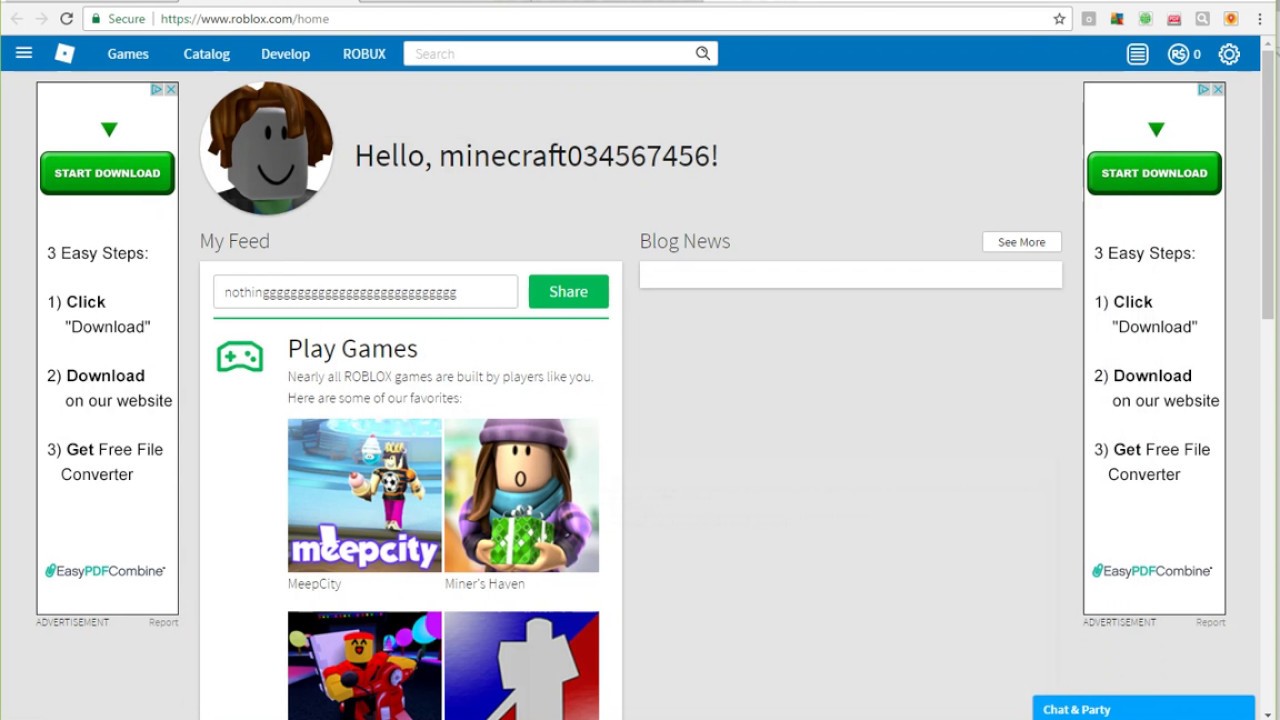Screen dimensions: 1280x720
Task: Click the left EasyPDFCombine logo
Action: coord(105,571)
